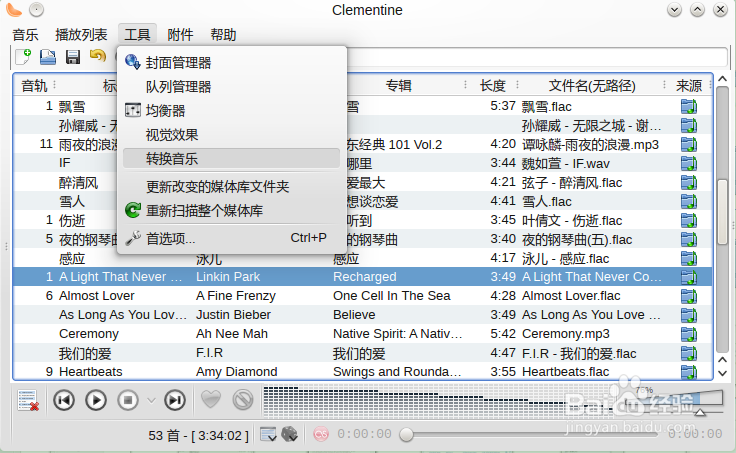
Task: Click the source icon for Almost Lover.flac row
Action: point(689,296)
